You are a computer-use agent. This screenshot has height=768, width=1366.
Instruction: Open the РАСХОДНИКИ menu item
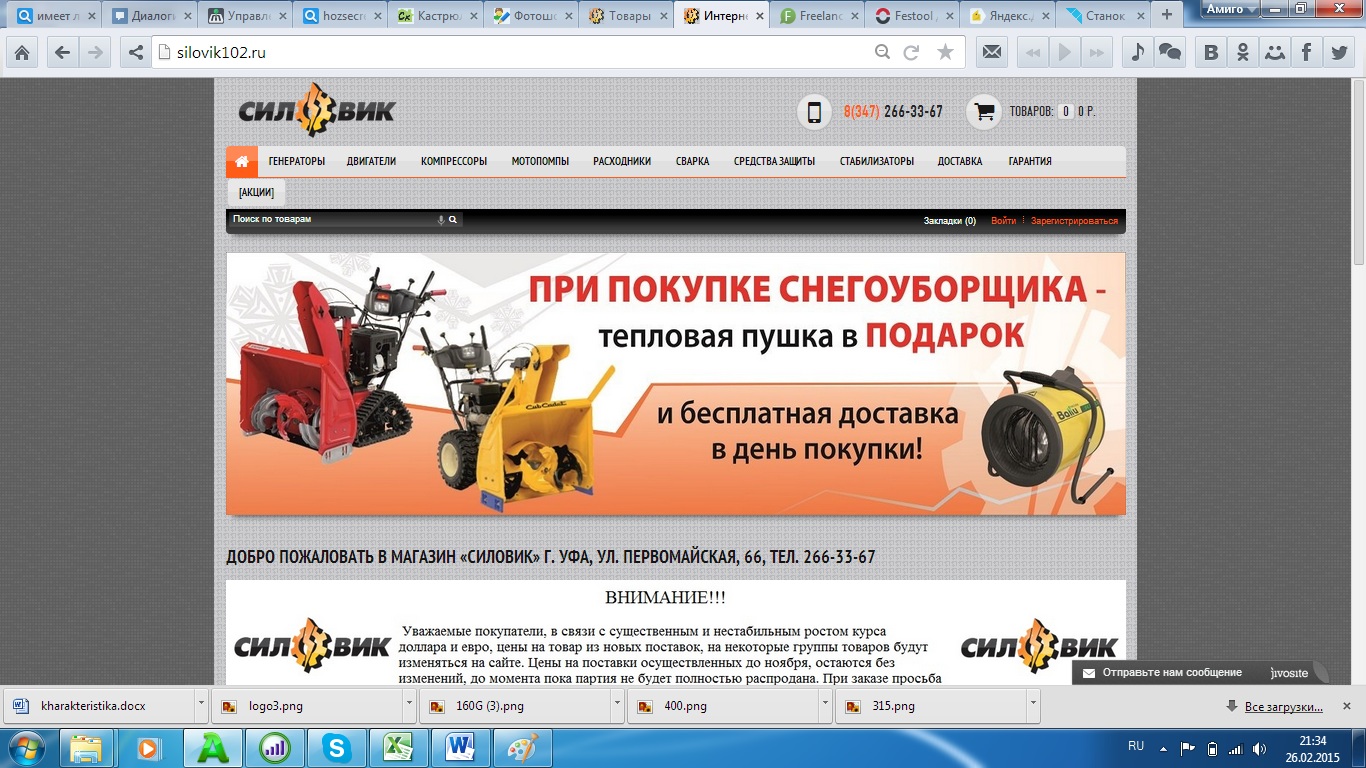pos(622,161)
